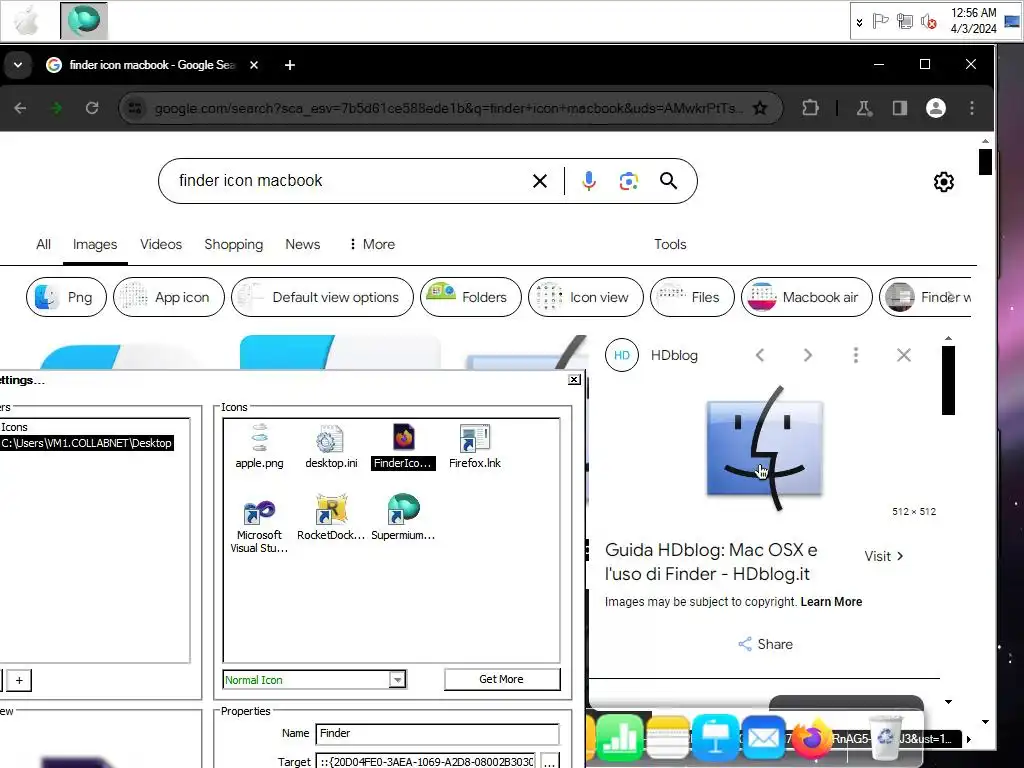Click the muted speaker tray icon
The image size is (1024, 768).
click(x=928, y=22)
